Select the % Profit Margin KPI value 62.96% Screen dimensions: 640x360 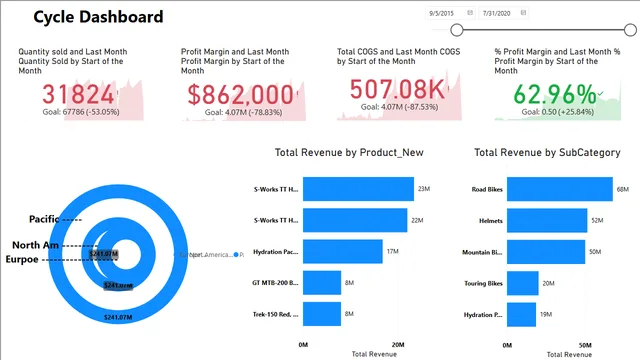point(555,95)
